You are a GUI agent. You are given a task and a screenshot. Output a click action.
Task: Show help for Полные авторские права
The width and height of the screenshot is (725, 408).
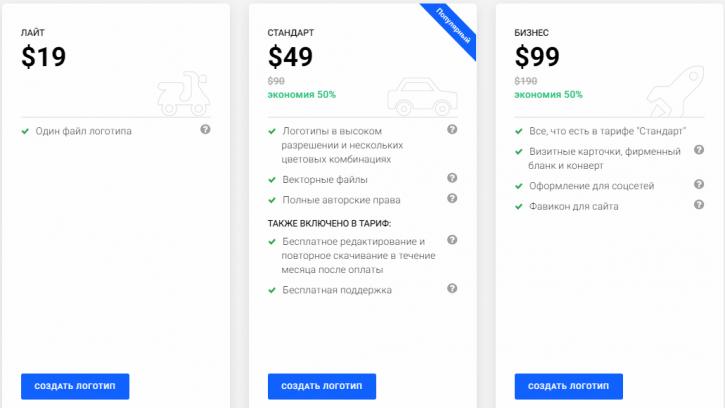pos(452,198)
